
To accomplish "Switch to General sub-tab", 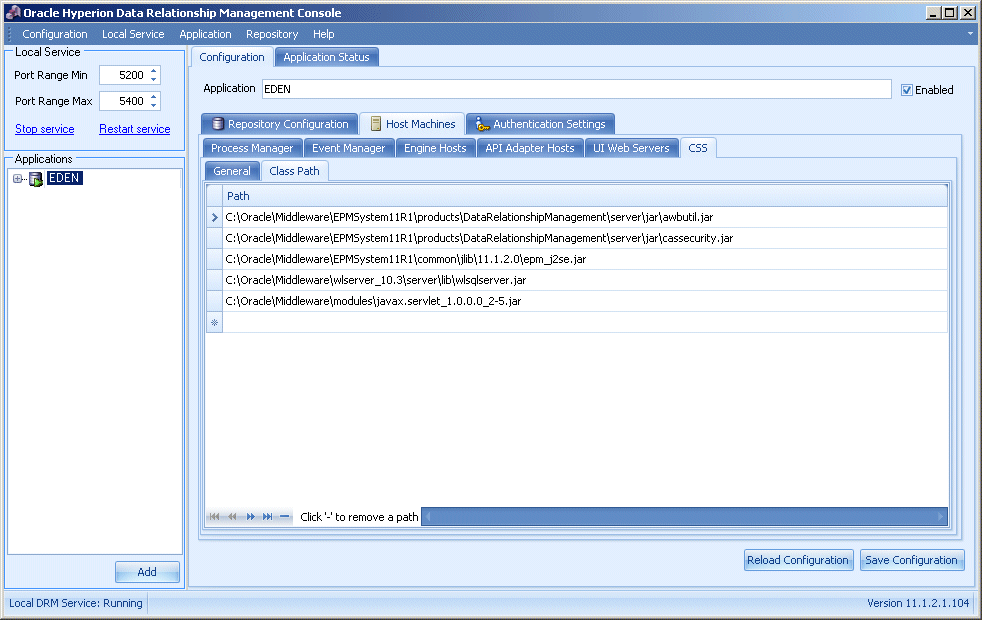I will (x=232, y=171).
